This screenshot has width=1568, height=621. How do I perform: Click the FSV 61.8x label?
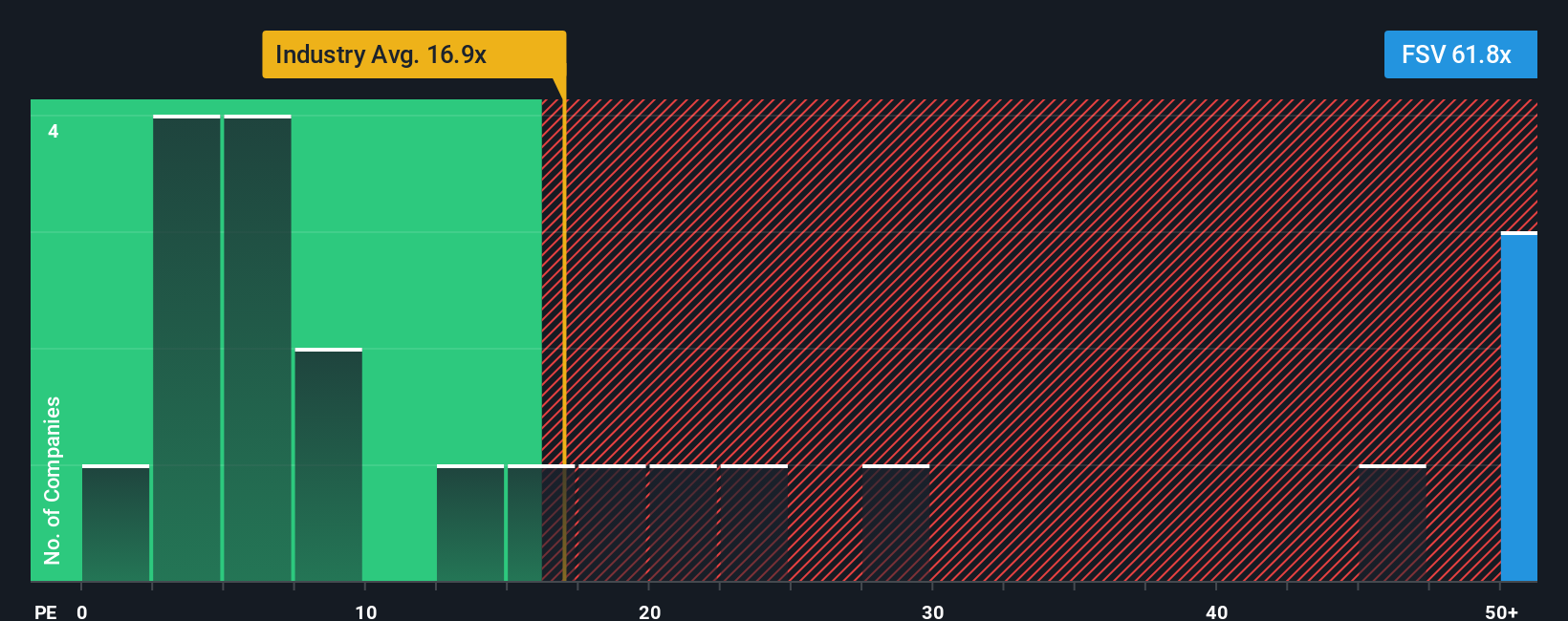(x=1460, y=54)
